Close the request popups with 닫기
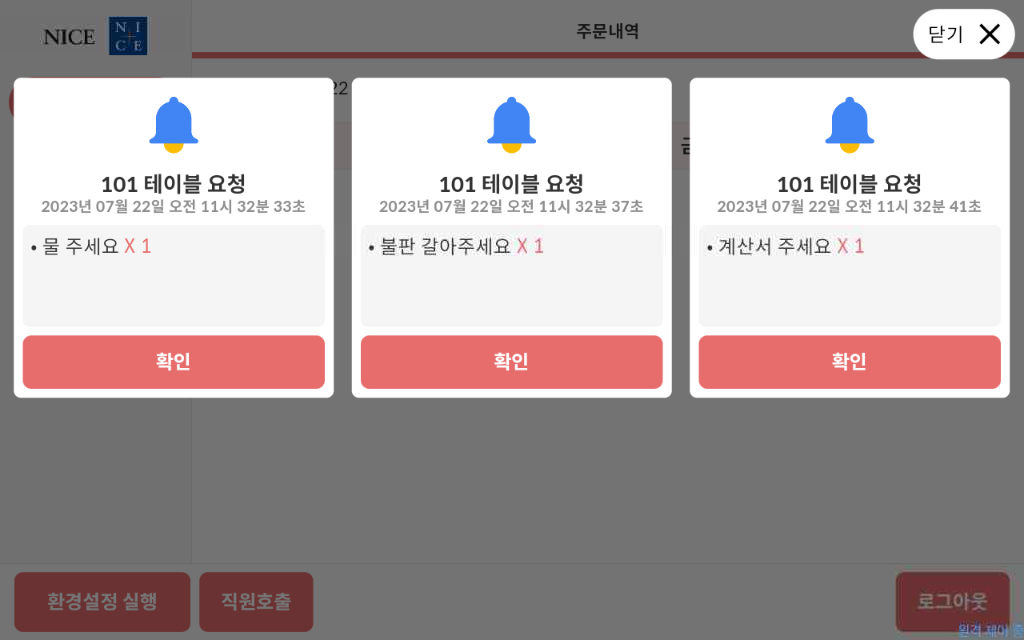 point(963,34)
